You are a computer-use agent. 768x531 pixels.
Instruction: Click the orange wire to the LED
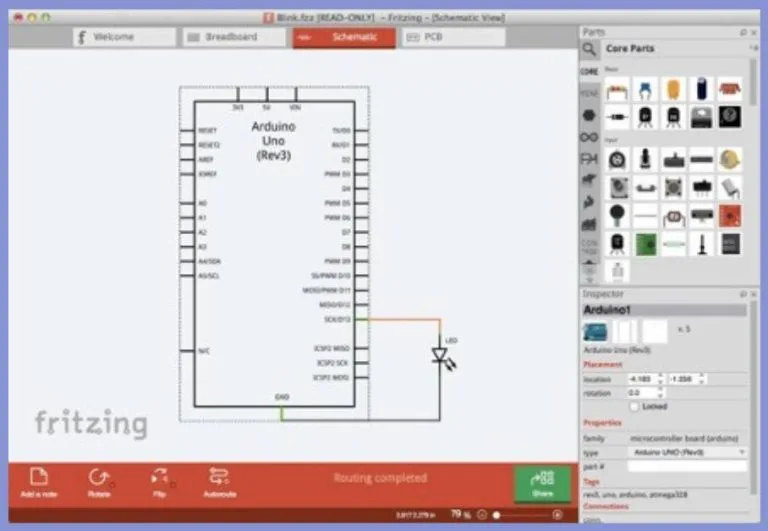coord(404,320)
